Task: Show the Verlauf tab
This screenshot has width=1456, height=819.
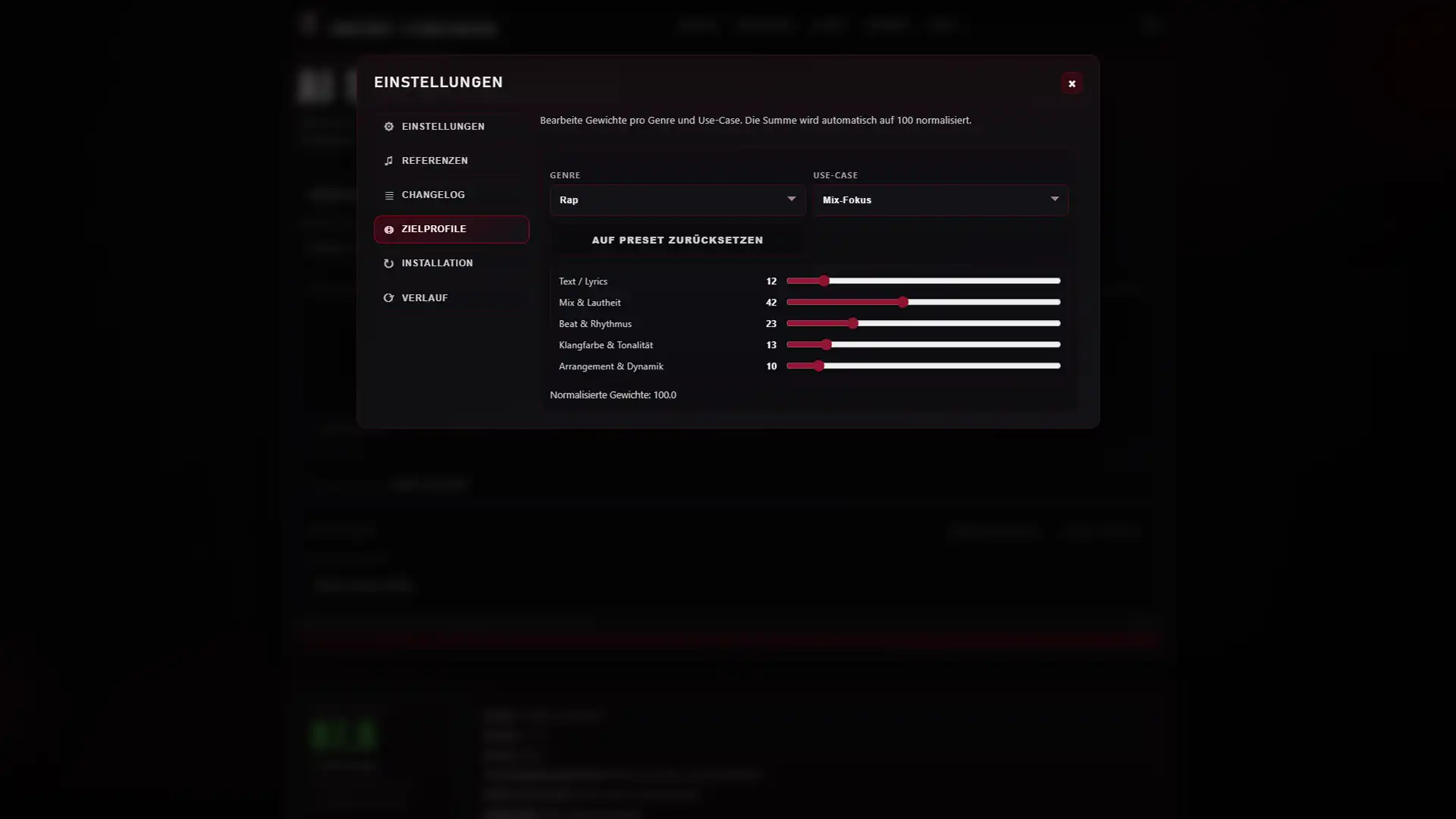Action: (451, 298)
